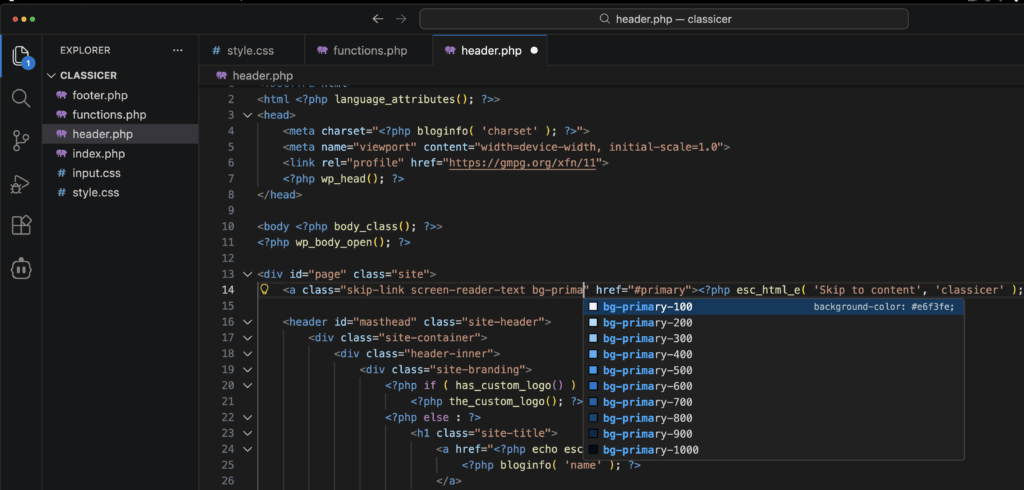Open Explorer more actions ellipsis
1024x490 pixels.
[178, 50]
